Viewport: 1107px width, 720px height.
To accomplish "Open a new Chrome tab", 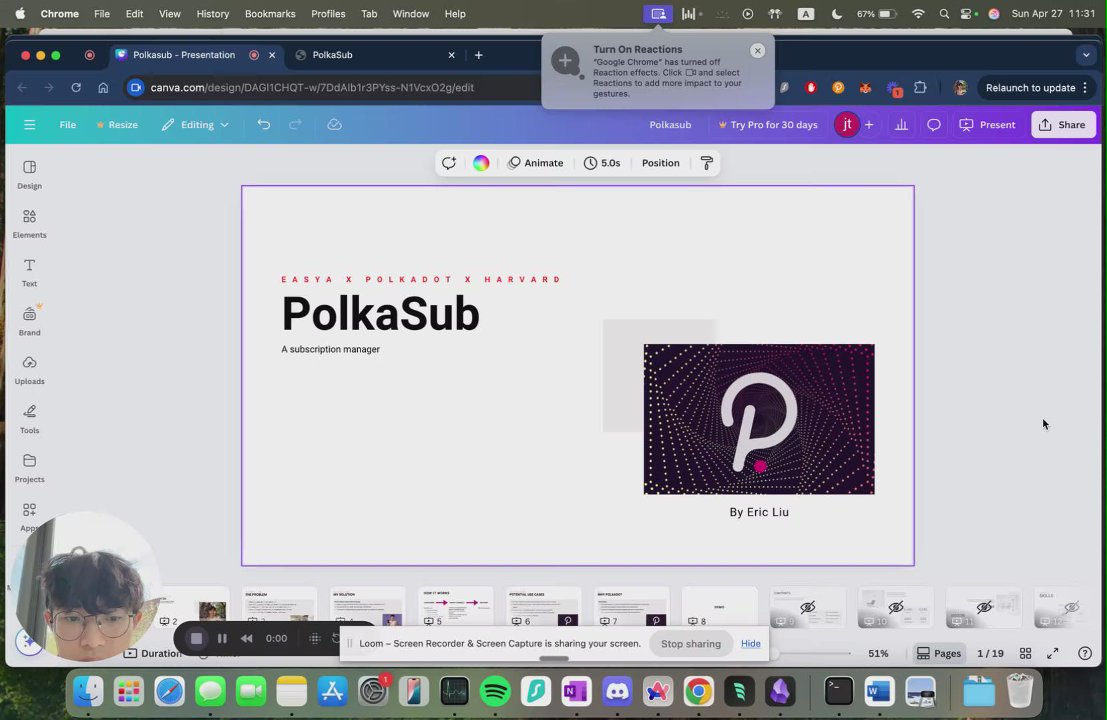I will tap(479, 55).
